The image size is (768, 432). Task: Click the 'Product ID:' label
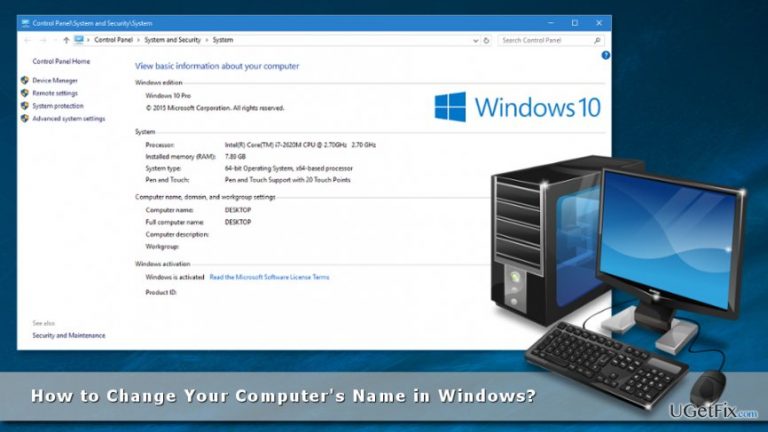pyautogui.click(x=161, y=292)
